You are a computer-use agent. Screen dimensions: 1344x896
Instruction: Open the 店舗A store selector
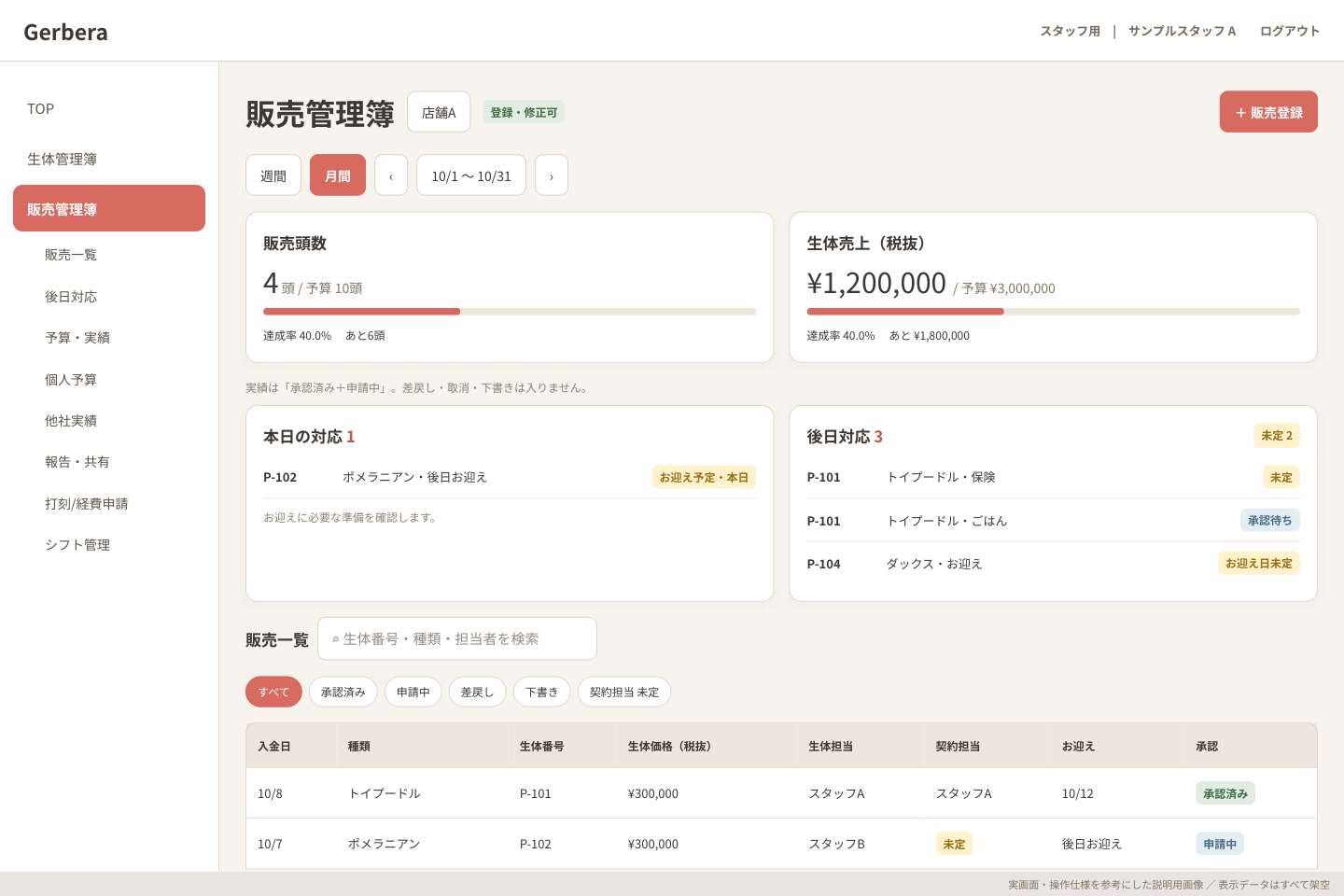pyautogui.click(x=439, y=113)
